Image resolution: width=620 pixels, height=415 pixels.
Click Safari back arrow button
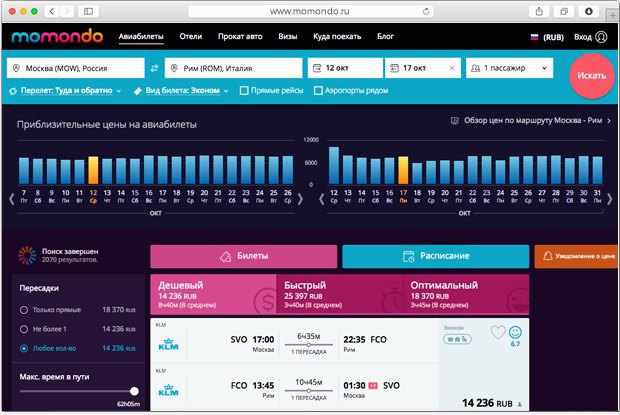[x=52, y=11]
